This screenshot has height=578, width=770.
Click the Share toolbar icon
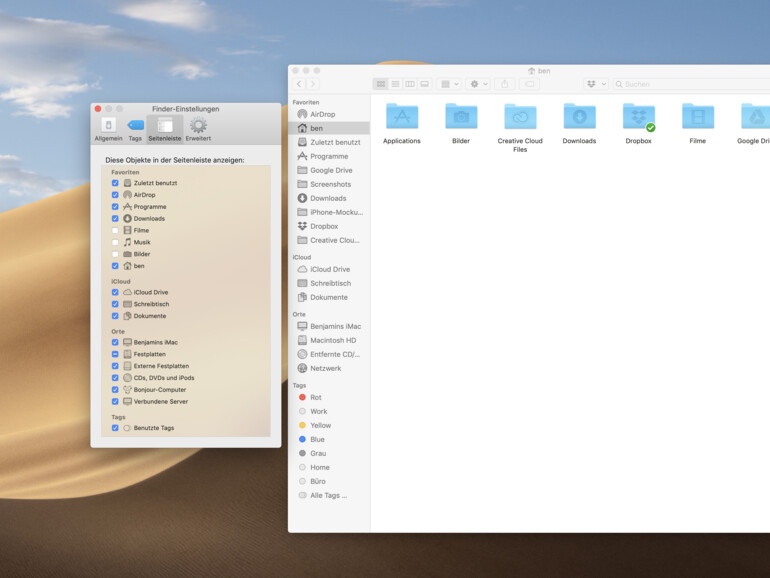505,84
